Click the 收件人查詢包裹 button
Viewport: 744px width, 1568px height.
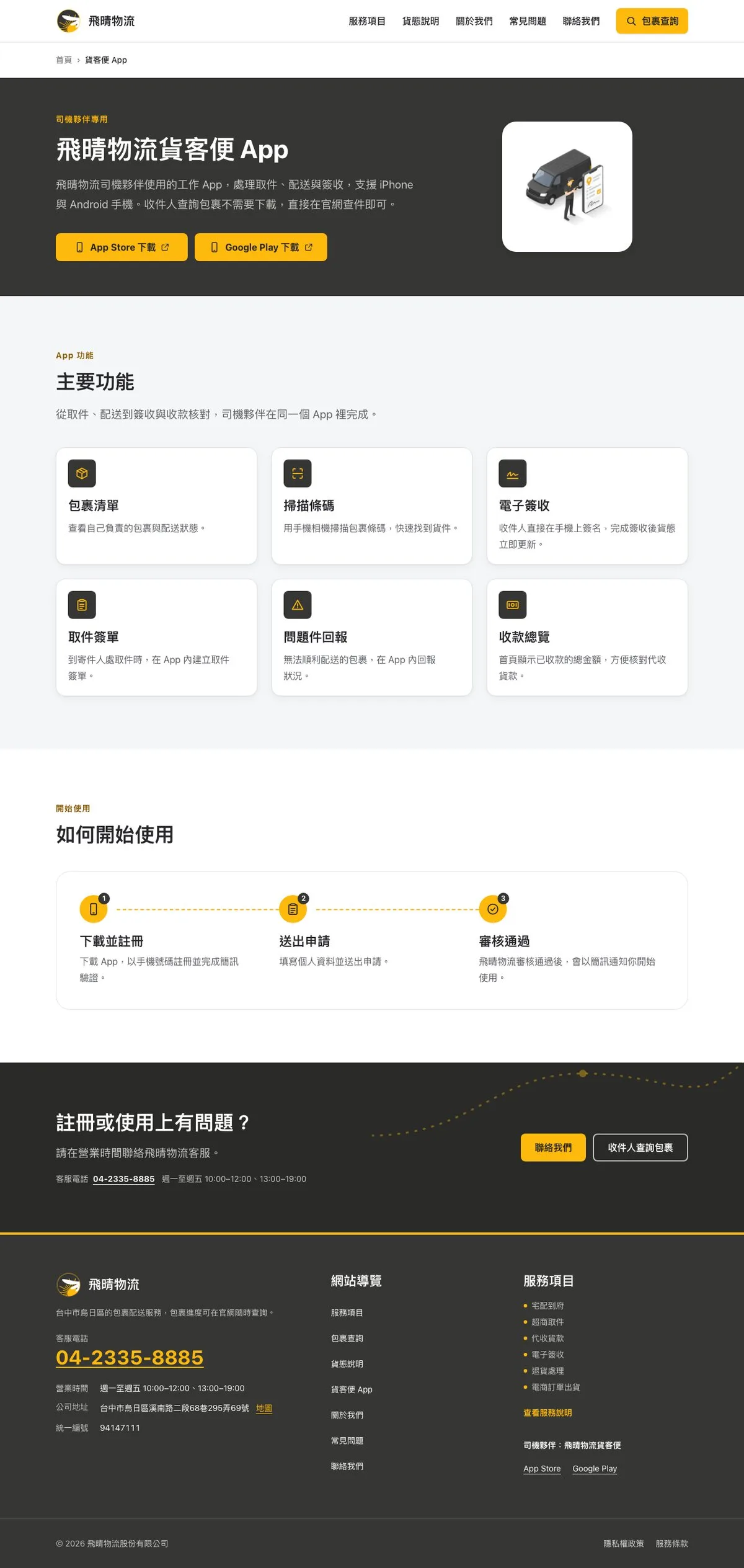coord(640,1147)
